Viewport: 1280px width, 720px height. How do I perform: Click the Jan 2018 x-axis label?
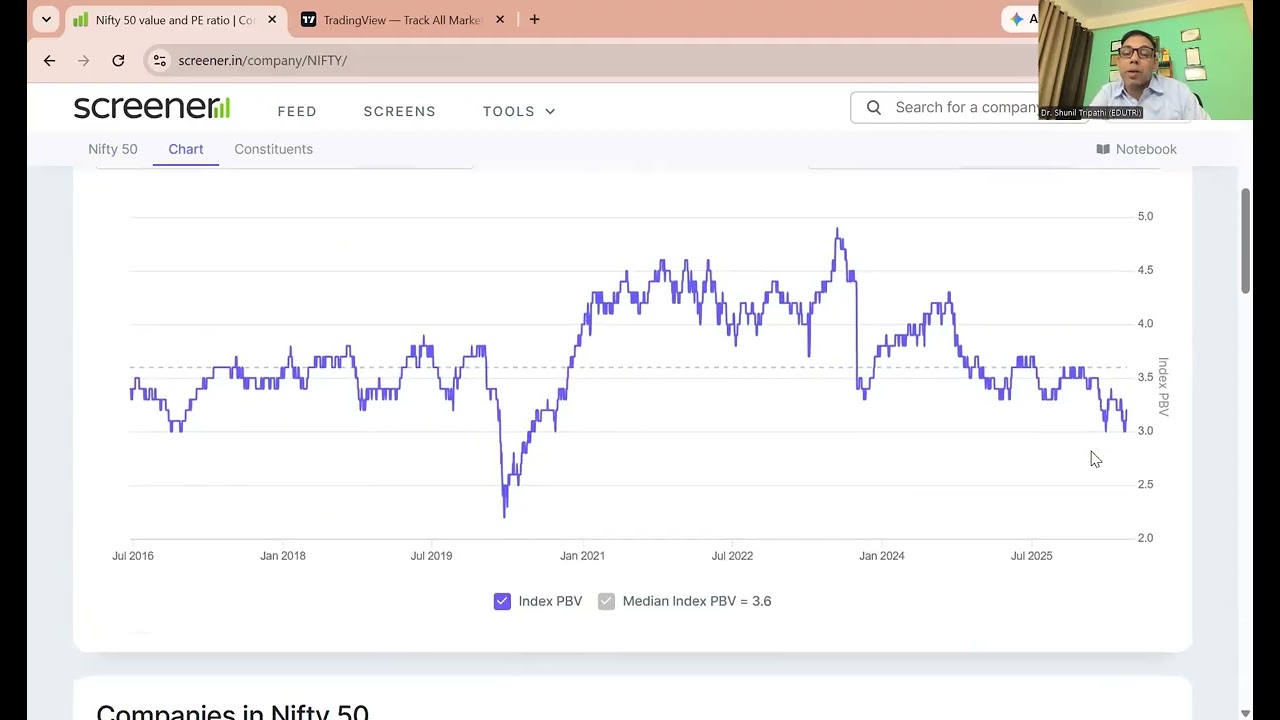coord(283,555)
